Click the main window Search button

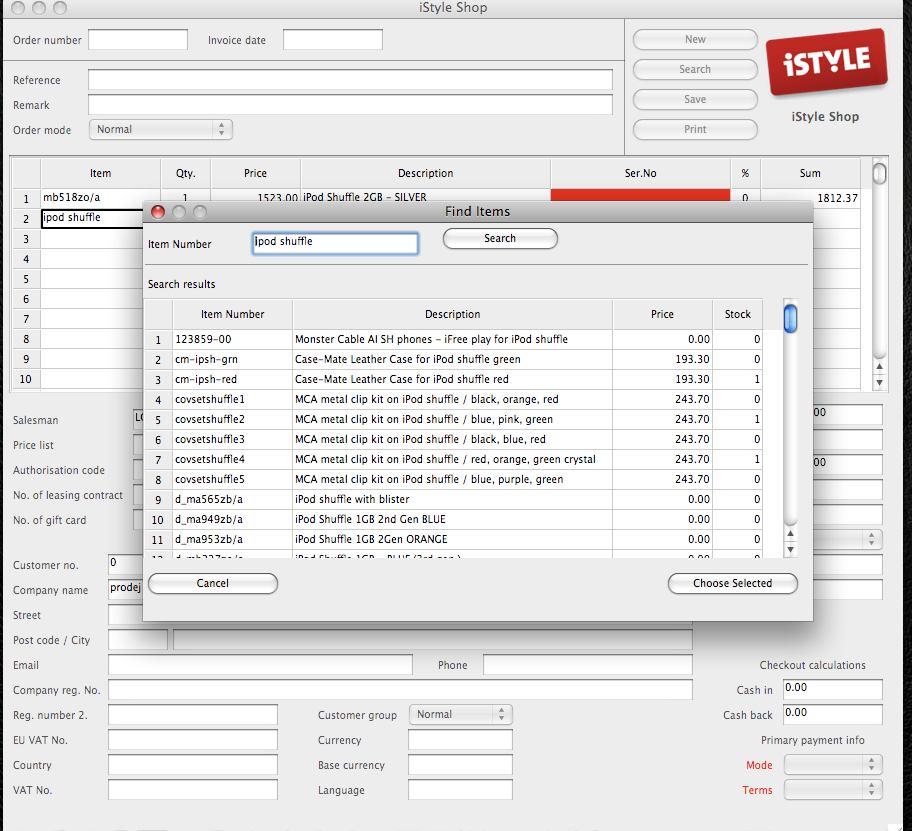coord(695,70)
